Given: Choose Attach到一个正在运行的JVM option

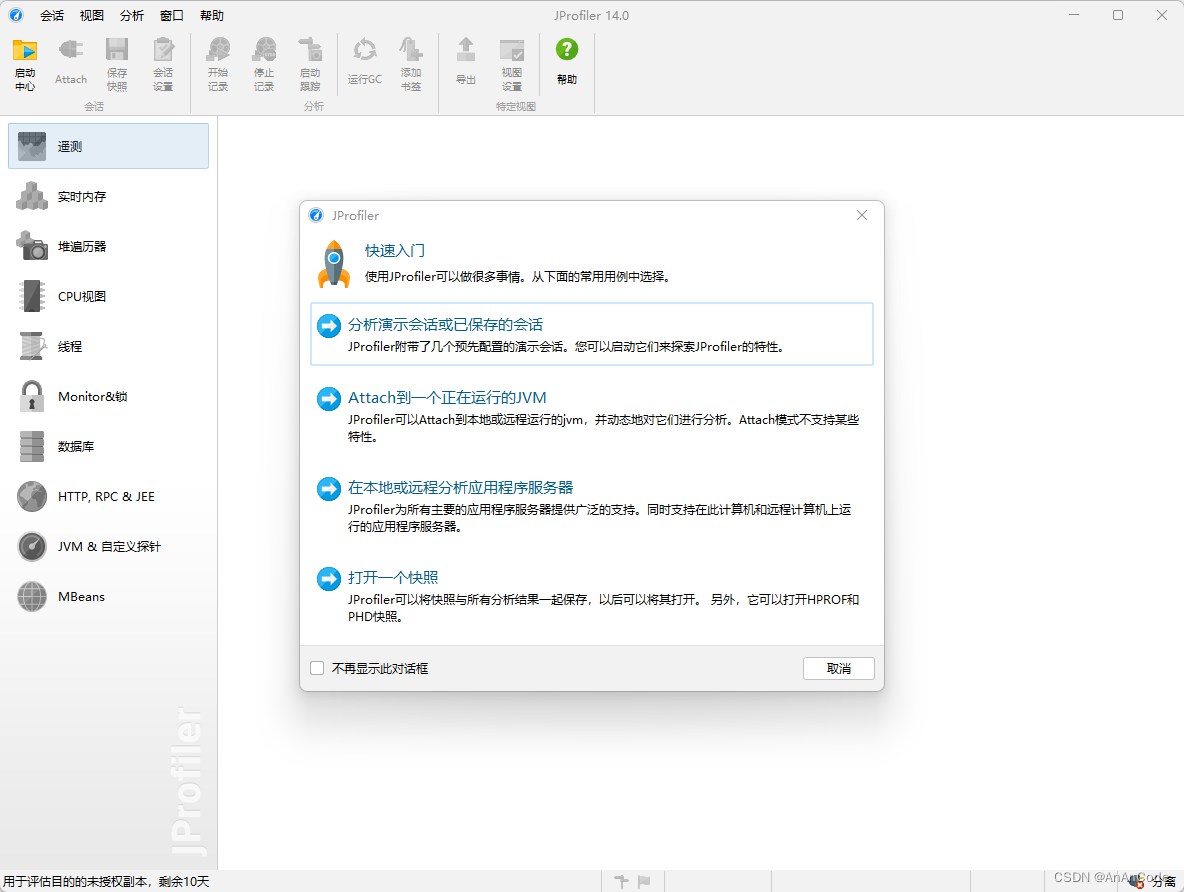Looking at the screenshot, I should [x=447, y=398].
